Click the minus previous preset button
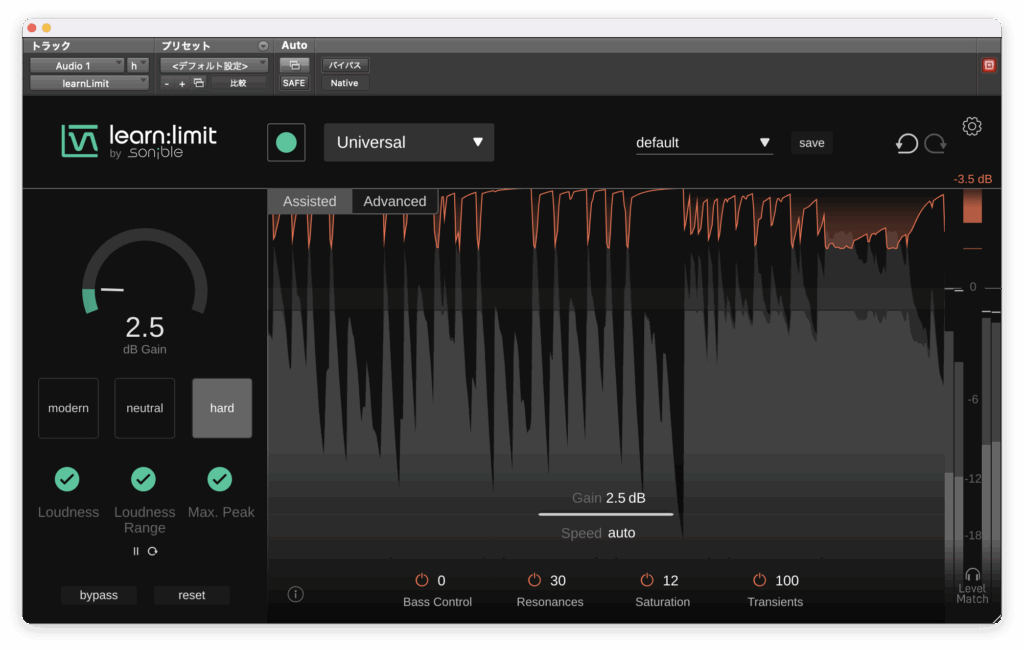This screenshot has width=1024, height=650. point(167,84)
